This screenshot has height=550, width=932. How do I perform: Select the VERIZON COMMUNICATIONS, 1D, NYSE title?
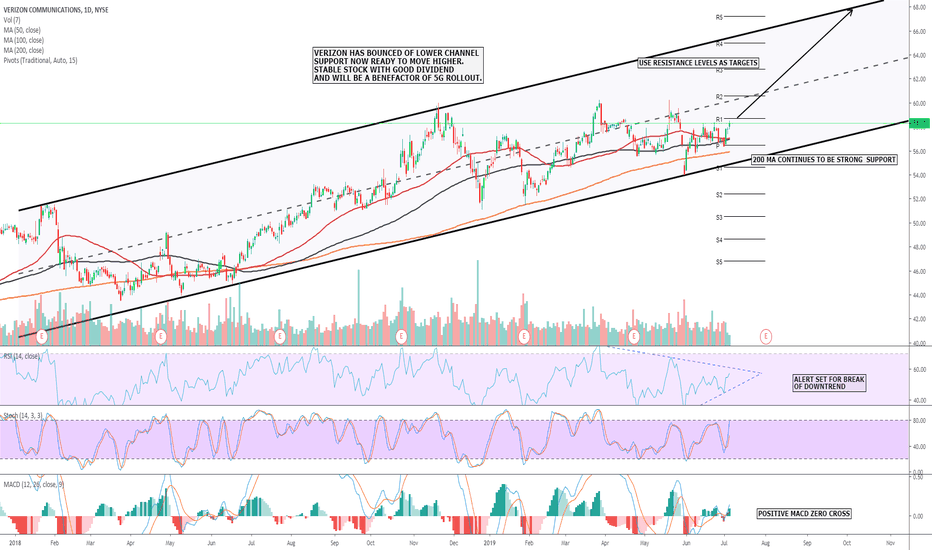point(56,10)
